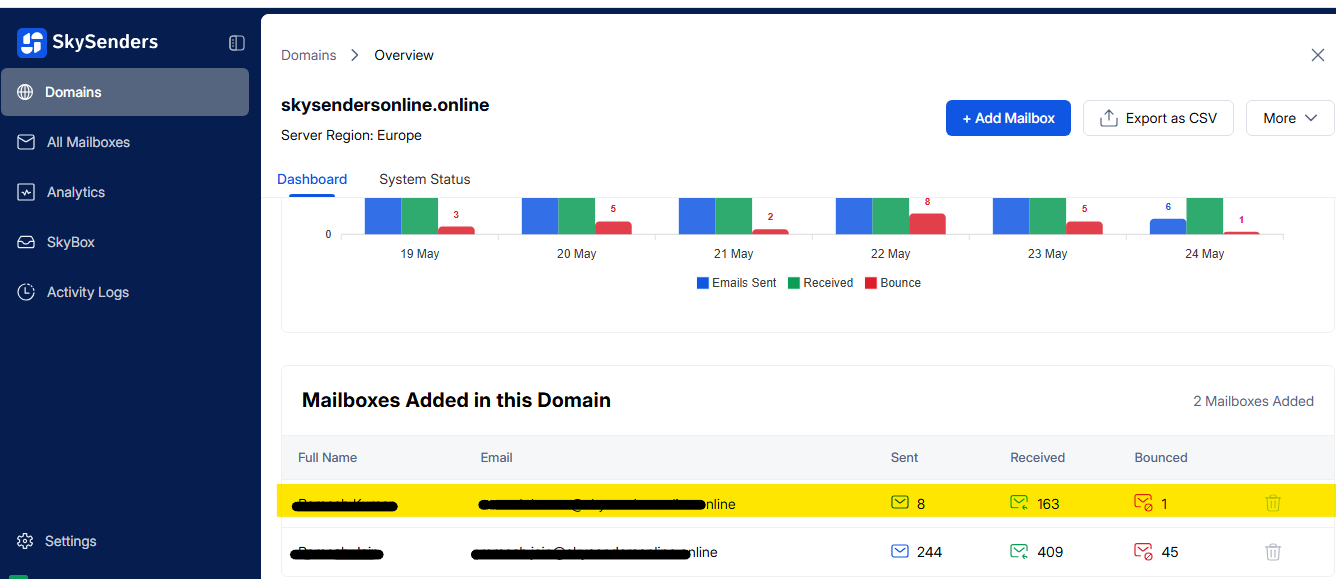1338x579 pixels.
Task: Click the 163 received value
Action: [1048, 504]
